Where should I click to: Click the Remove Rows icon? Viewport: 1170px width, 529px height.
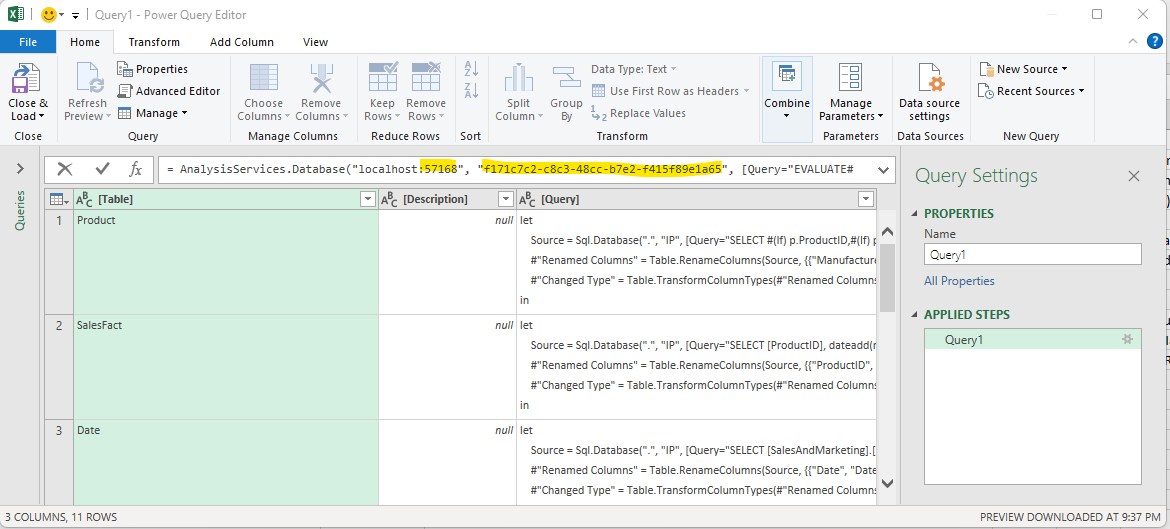point(425,78)
